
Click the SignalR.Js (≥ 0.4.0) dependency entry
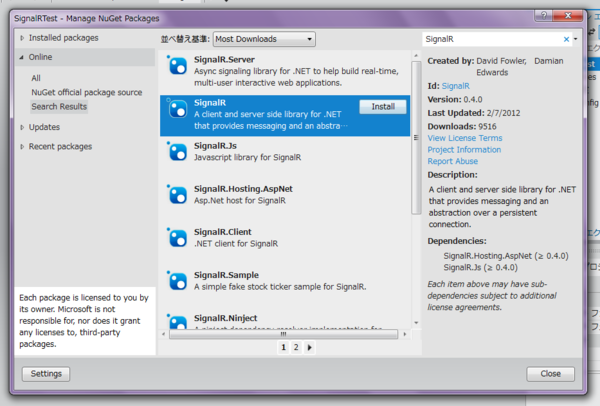pyautogui.click(x=481, y=267)
